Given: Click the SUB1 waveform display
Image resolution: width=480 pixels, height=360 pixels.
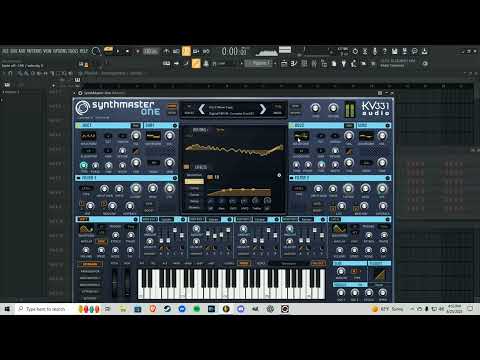Looking at the screenshot, I should point(153,136).
